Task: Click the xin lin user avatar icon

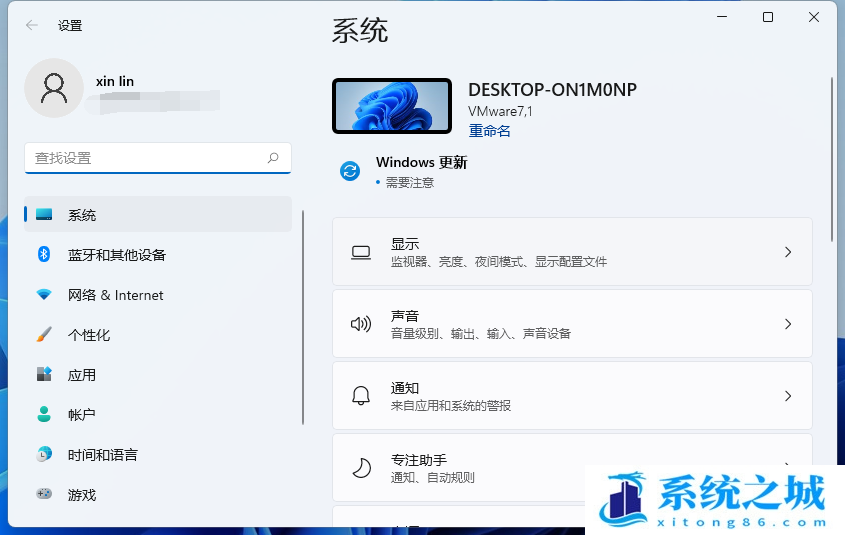Action: (x=54, y=88)
